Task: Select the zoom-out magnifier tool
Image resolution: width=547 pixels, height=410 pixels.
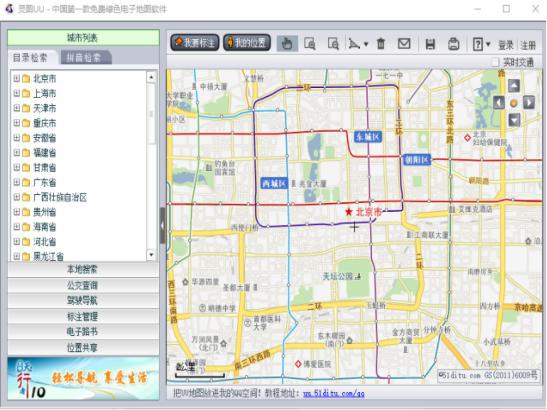Action: click(x=334, y=44)
